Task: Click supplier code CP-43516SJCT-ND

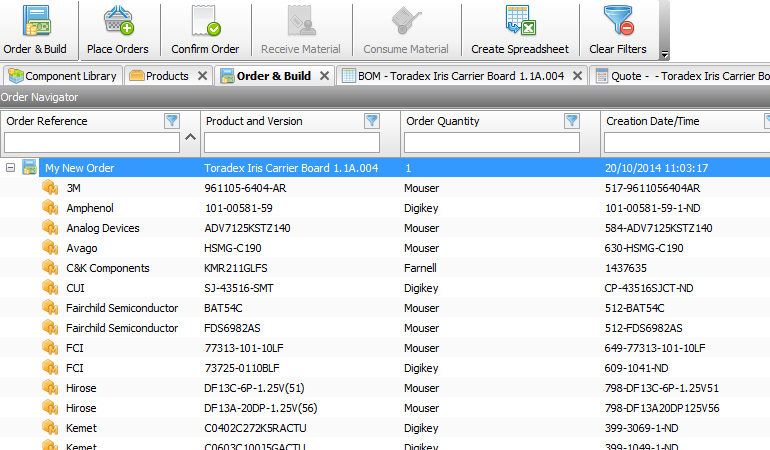Action: coord(649,288)
